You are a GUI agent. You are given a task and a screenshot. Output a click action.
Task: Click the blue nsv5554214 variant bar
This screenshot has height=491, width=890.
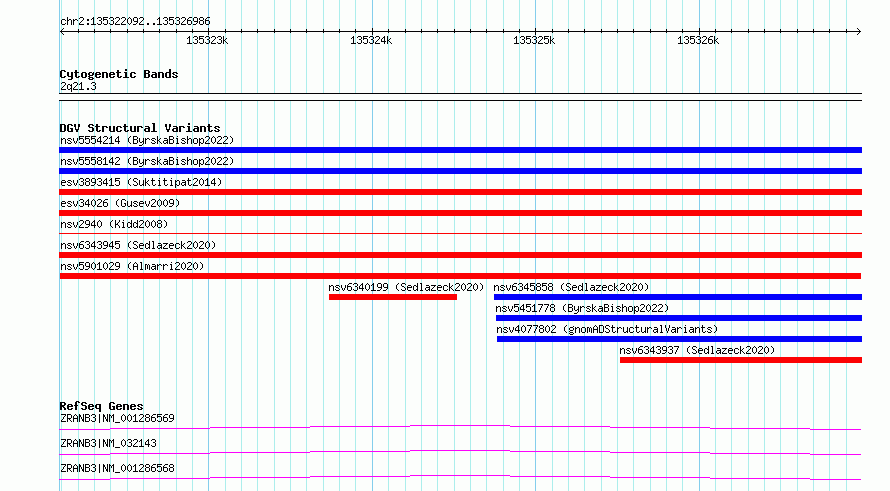coord(460,150)
